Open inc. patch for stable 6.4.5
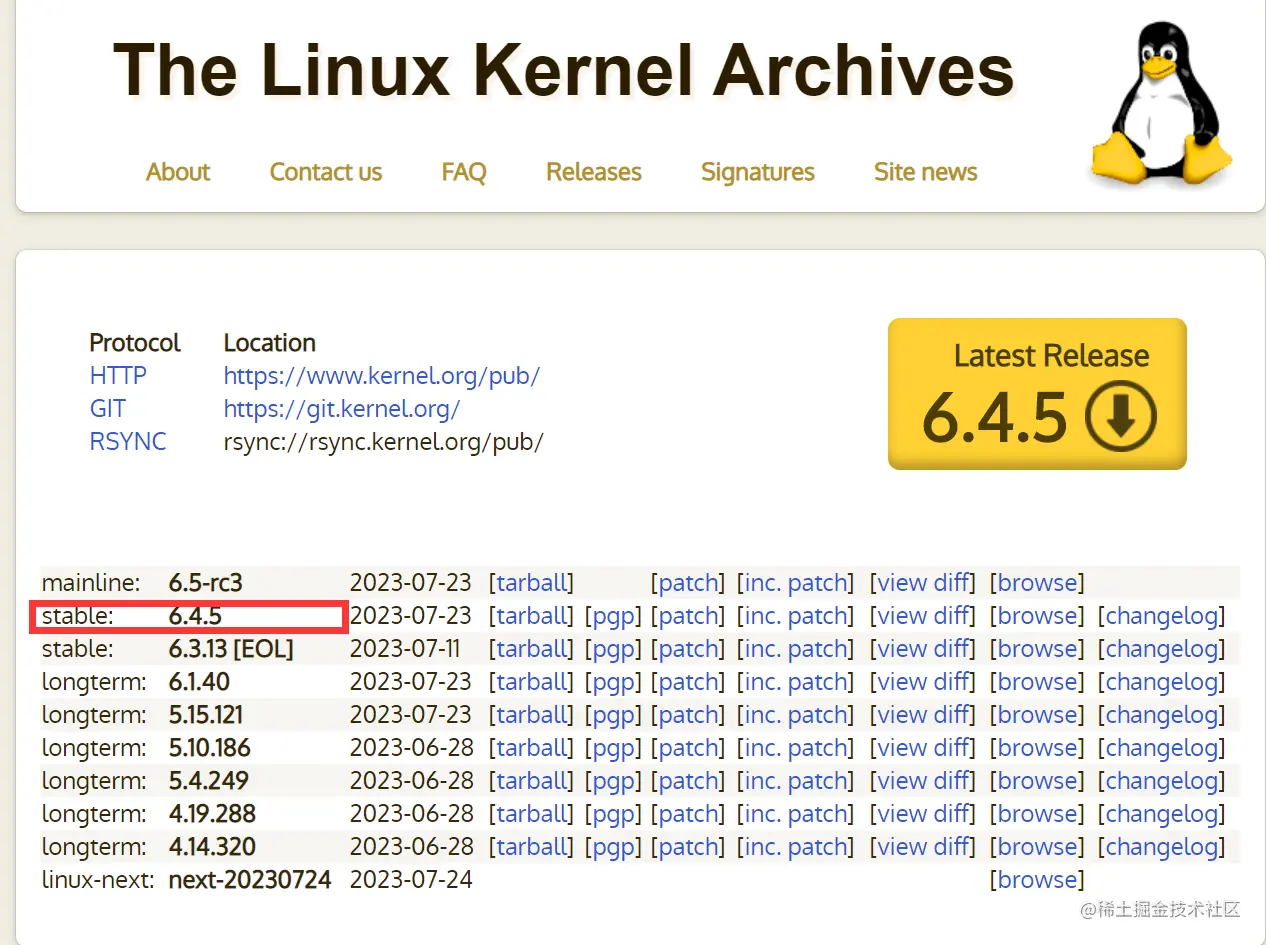The image size is (1266, 945). (797, 617)
